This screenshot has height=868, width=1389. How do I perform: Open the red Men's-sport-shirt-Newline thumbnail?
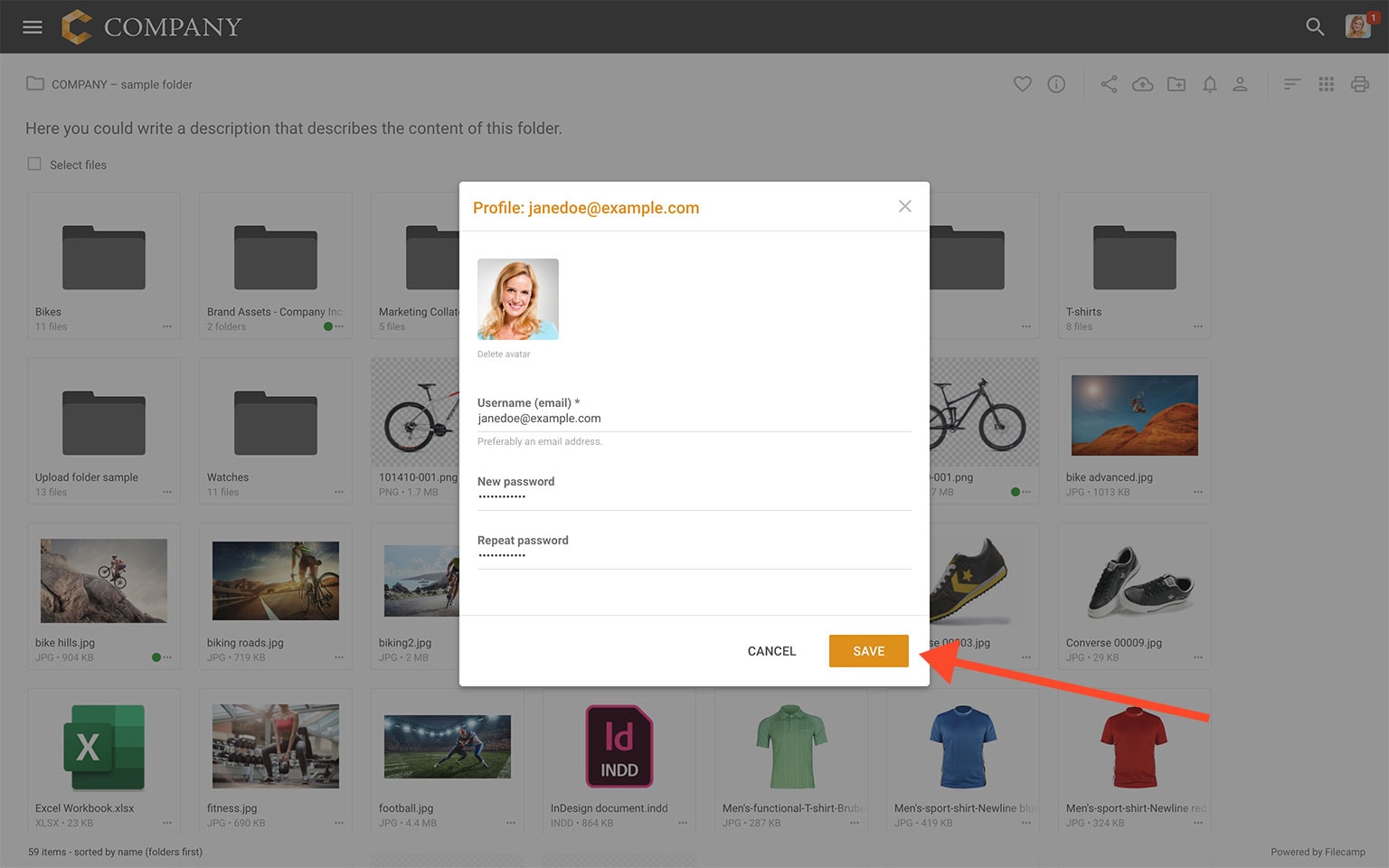(x=1135, y=747)
